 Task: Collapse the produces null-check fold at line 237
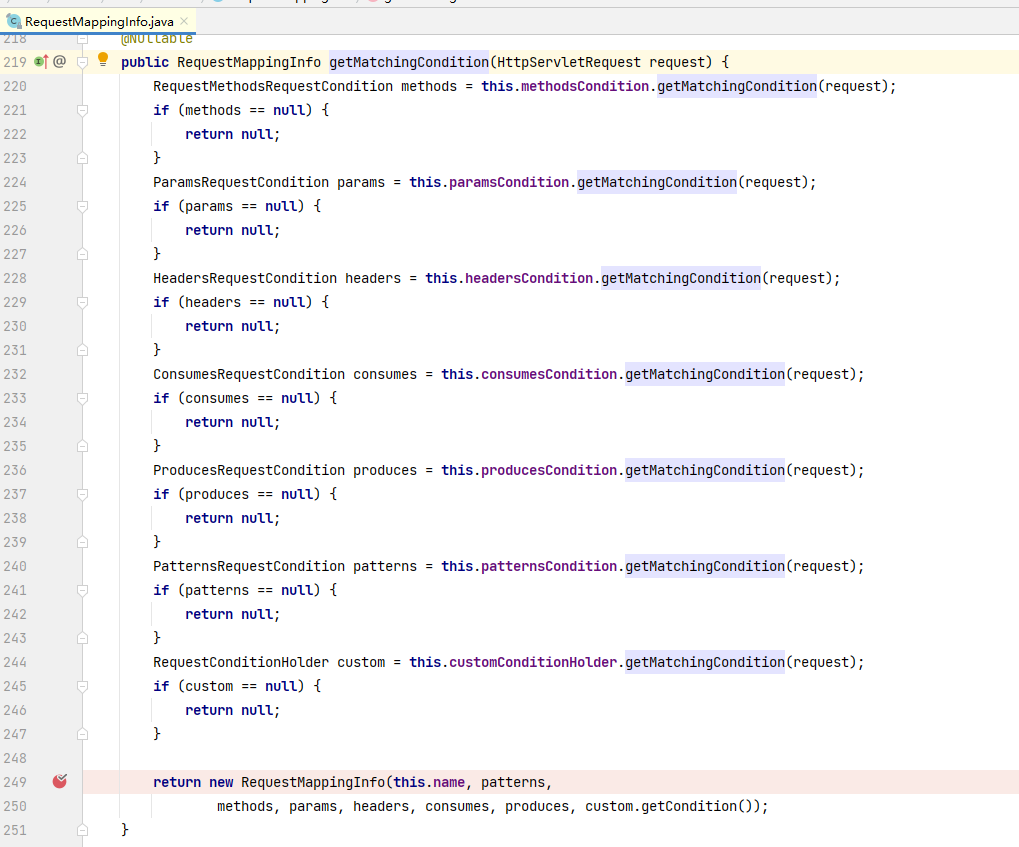click(83, 495)
